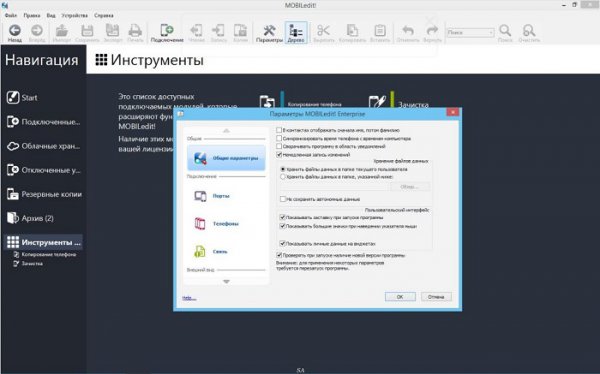The width and height of the screenshot is (600, 374).
Task: Select storing data in current user folder
Action: [283, 169]
